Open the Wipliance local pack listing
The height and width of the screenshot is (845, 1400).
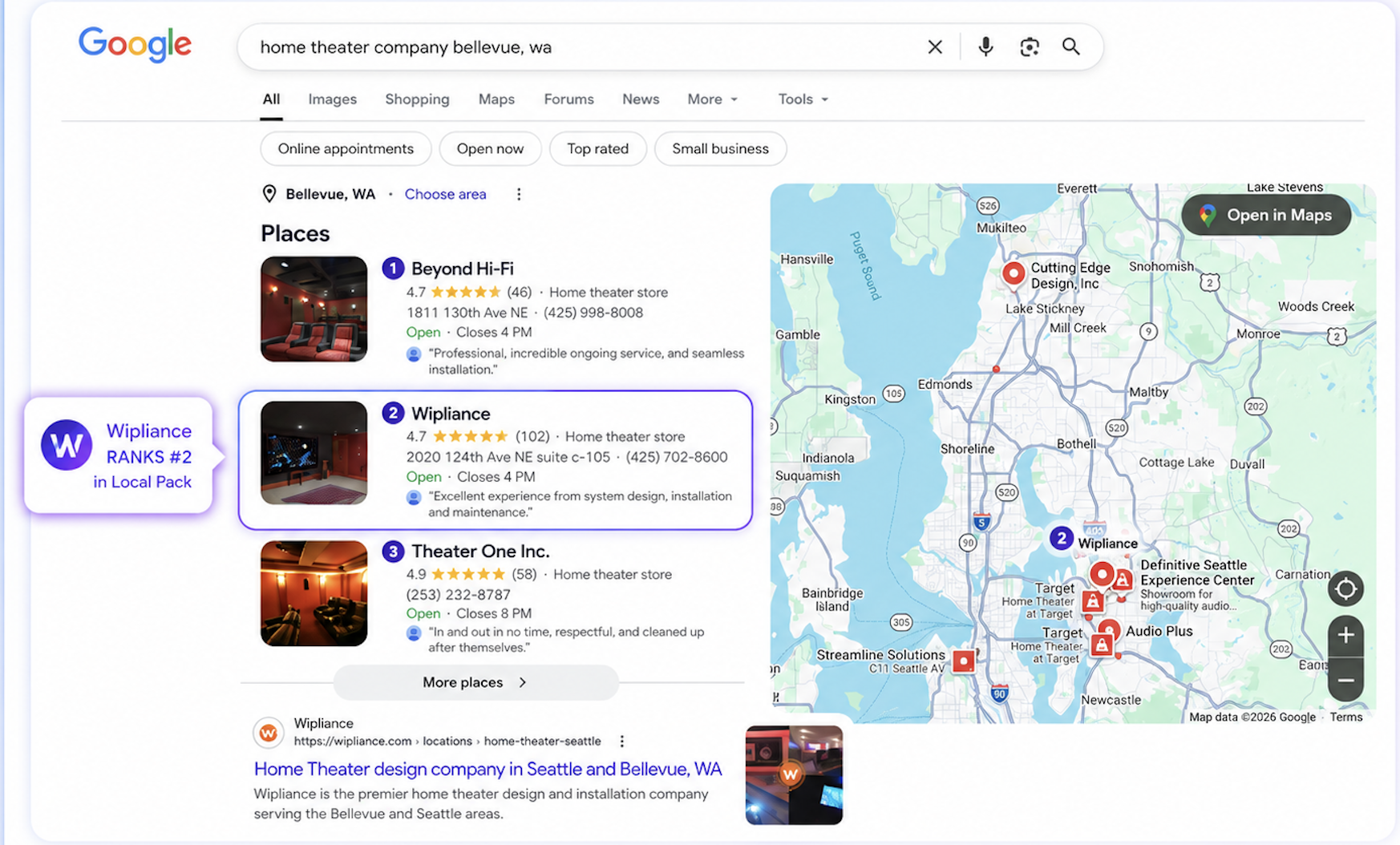(451, 414)
